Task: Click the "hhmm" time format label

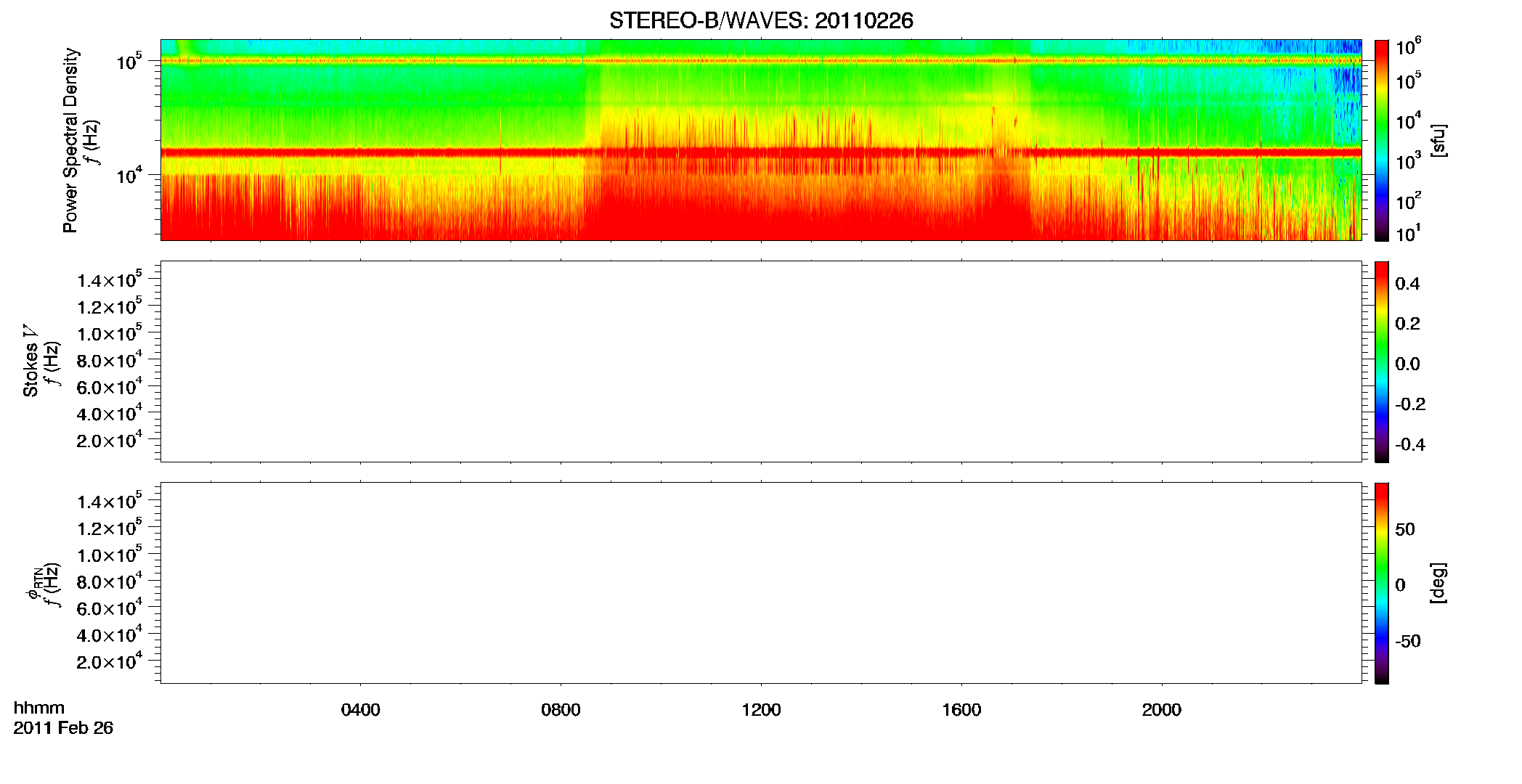Action: coord(39,709)
